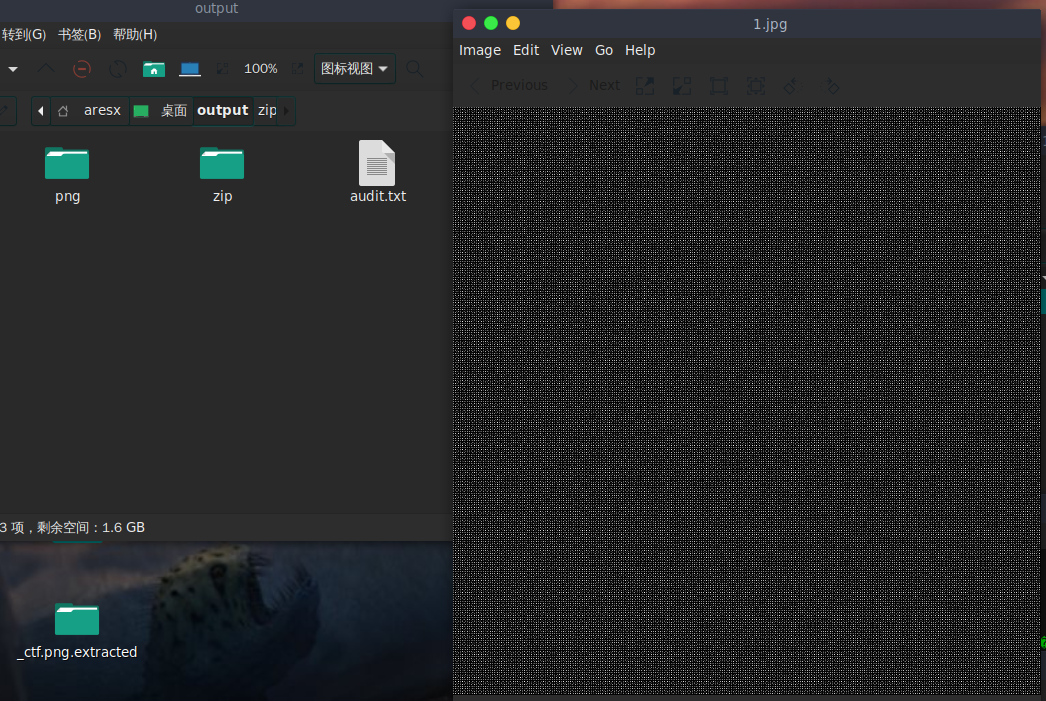Expand path bar right scroll arrow

point(287,111)
